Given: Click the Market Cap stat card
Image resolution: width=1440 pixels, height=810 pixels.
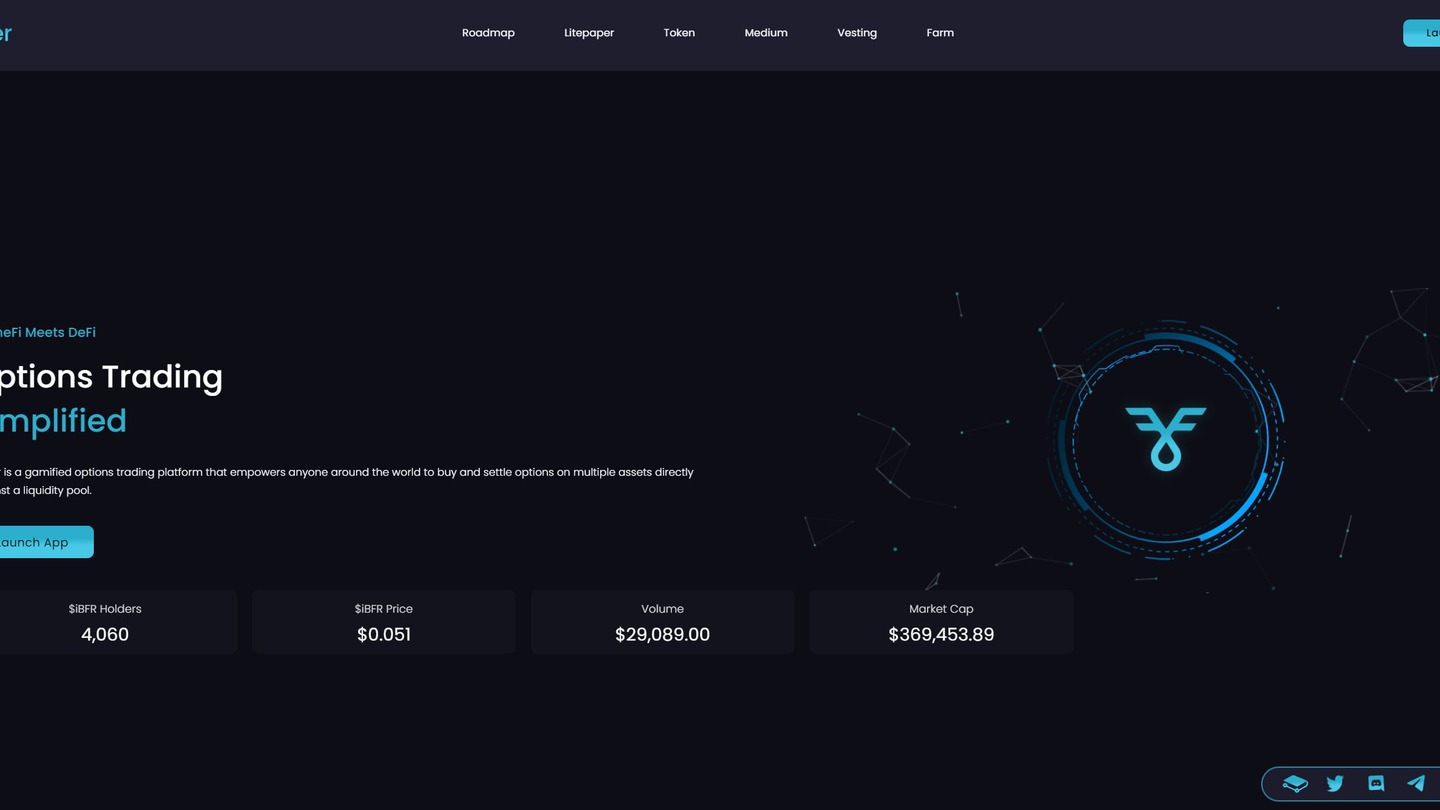Looking at the screenshot, I should 941,622.
